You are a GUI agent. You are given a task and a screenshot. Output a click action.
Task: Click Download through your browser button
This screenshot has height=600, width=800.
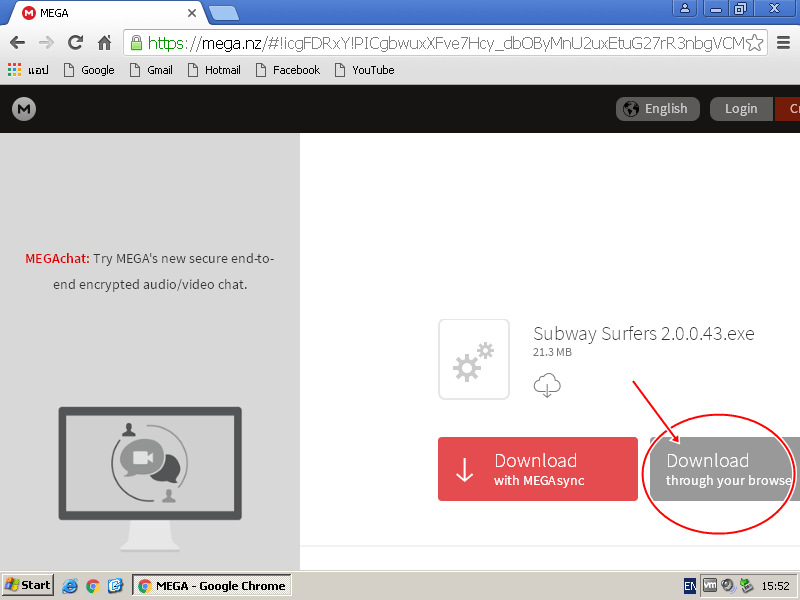click(724, 469)
